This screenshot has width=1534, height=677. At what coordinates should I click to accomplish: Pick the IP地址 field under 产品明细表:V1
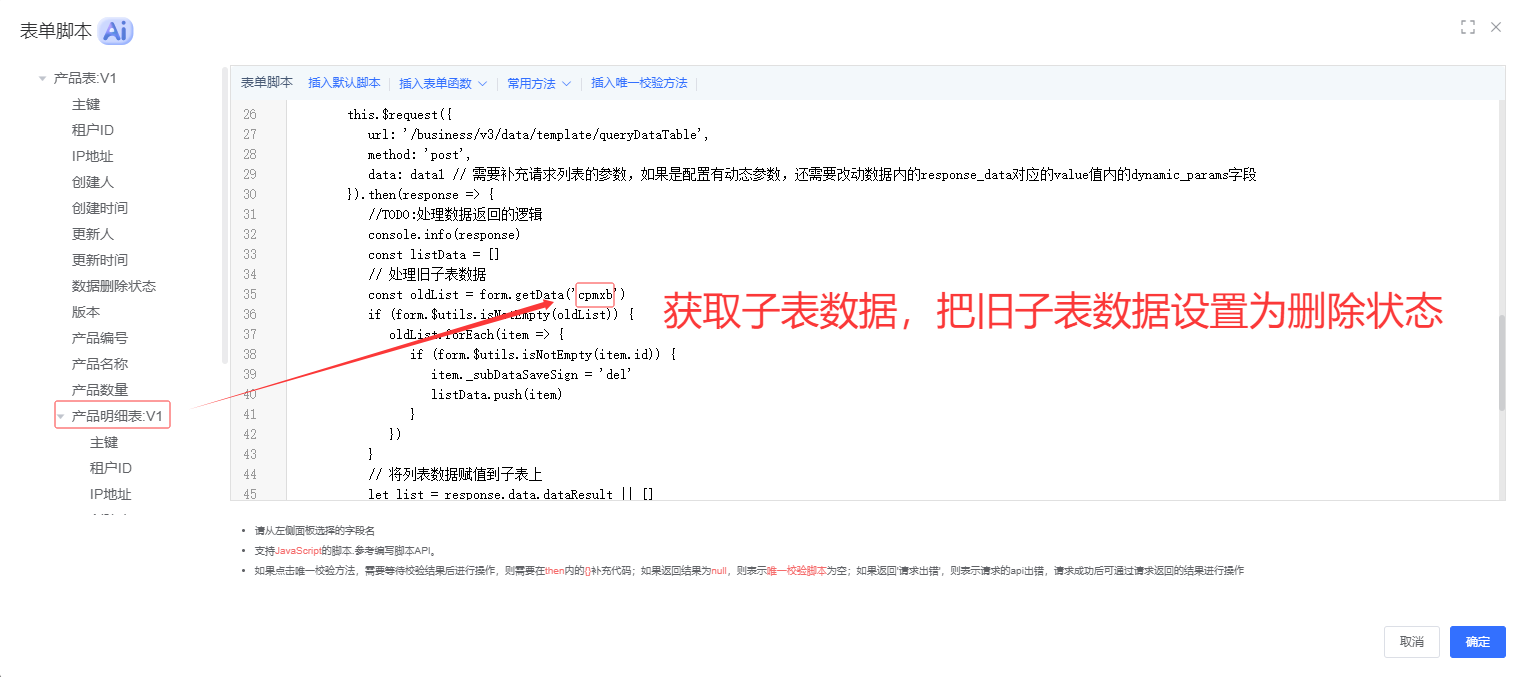(111, 494)
